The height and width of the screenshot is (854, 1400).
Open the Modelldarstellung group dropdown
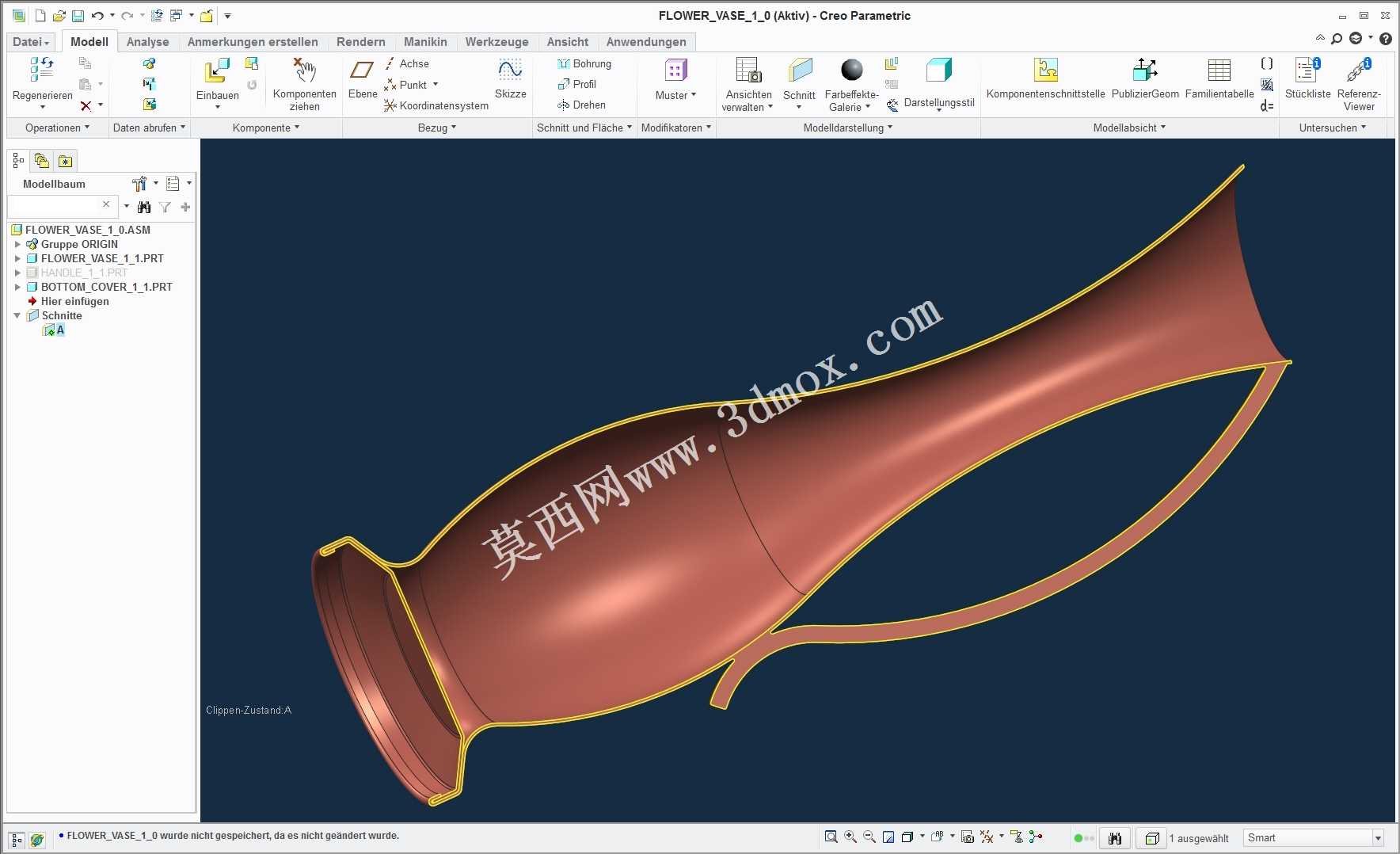847,128
